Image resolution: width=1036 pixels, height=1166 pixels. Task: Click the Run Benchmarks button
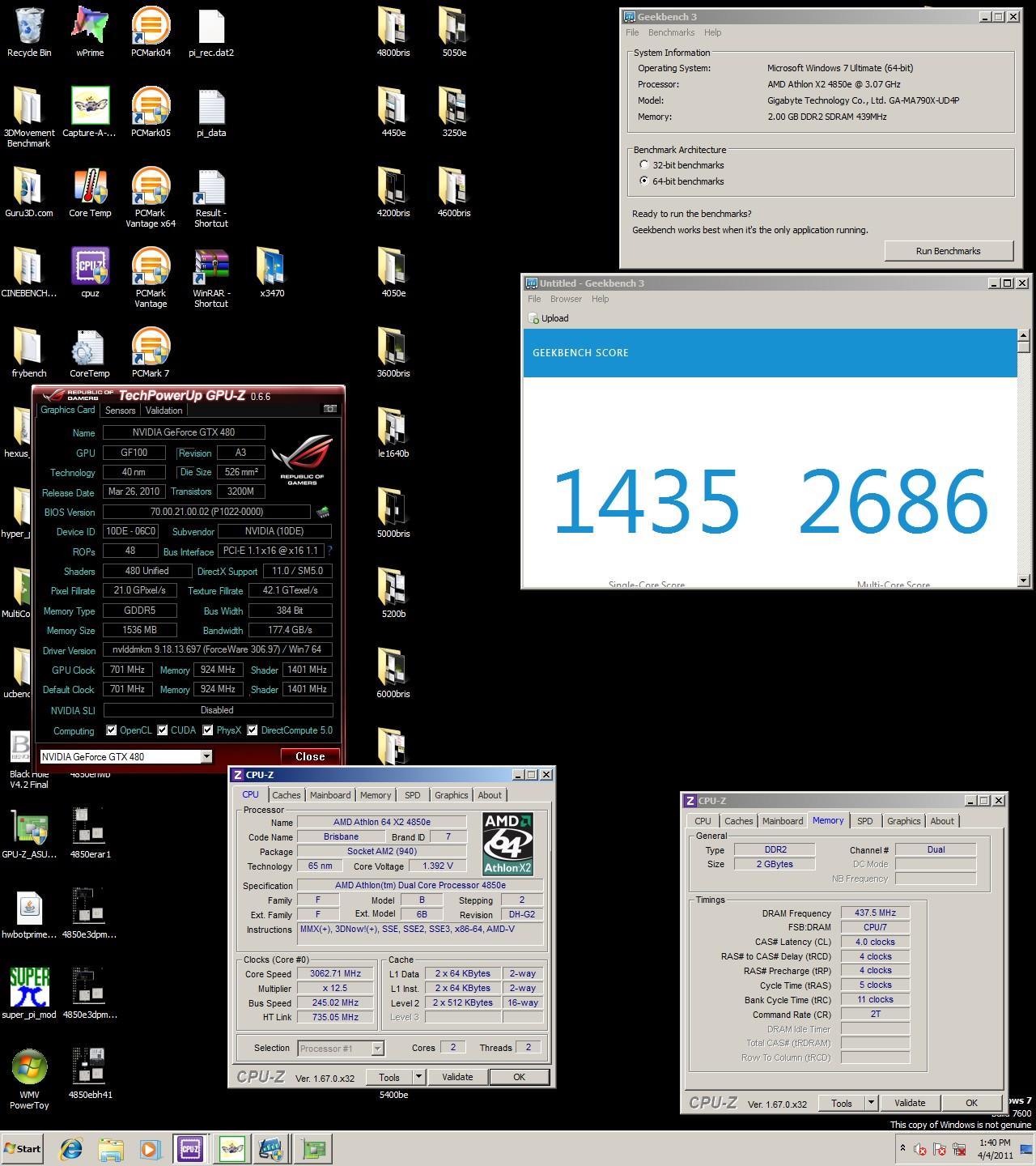pos(948,251)
